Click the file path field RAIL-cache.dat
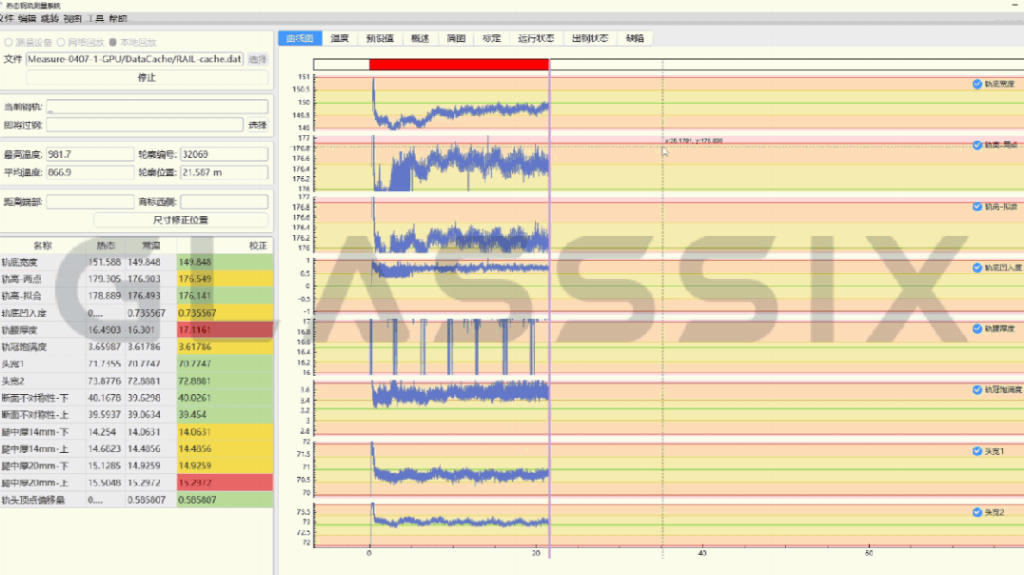 click(x=135, y=59)
